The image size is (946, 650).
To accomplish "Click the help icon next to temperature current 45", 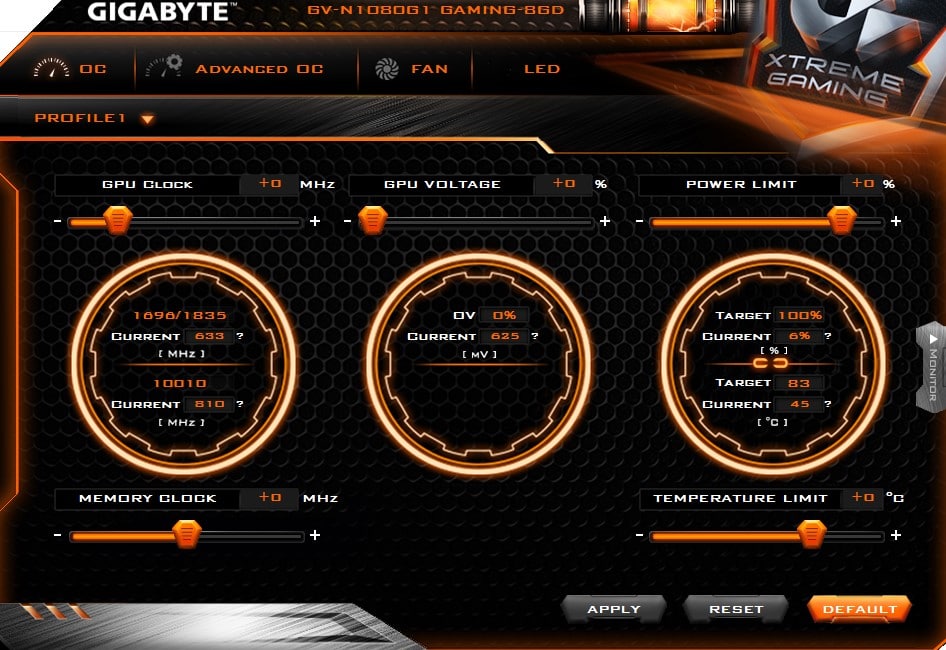I will point(827,405).
